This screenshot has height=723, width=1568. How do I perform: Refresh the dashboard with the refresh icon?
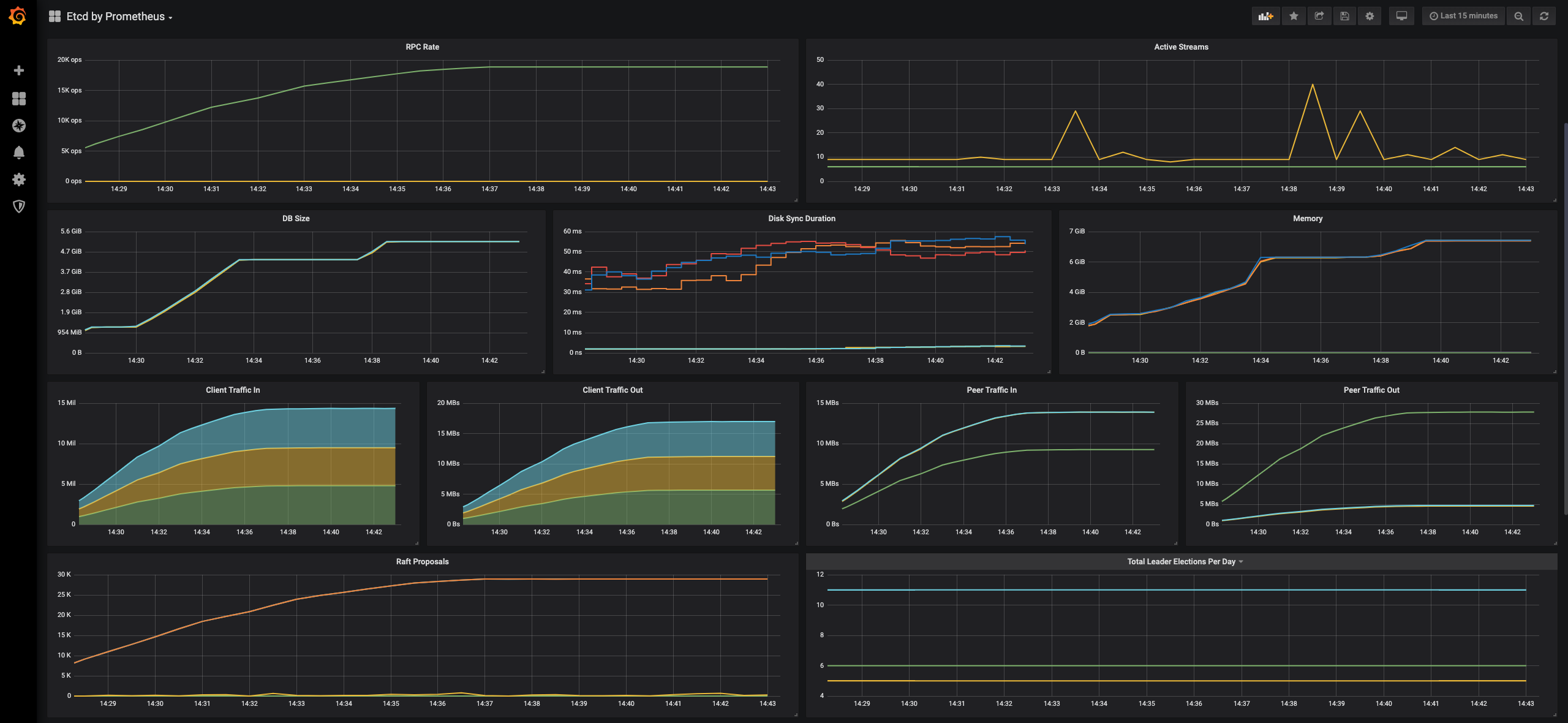tap(1544, 17)
